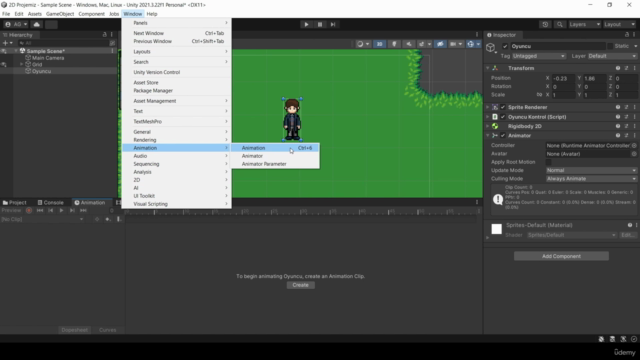Image resolution: width=640 pixels, height=360 pixels.
Task: Disable the Sprite Renderer component checkbox
Action: click(x=503, y=107)
